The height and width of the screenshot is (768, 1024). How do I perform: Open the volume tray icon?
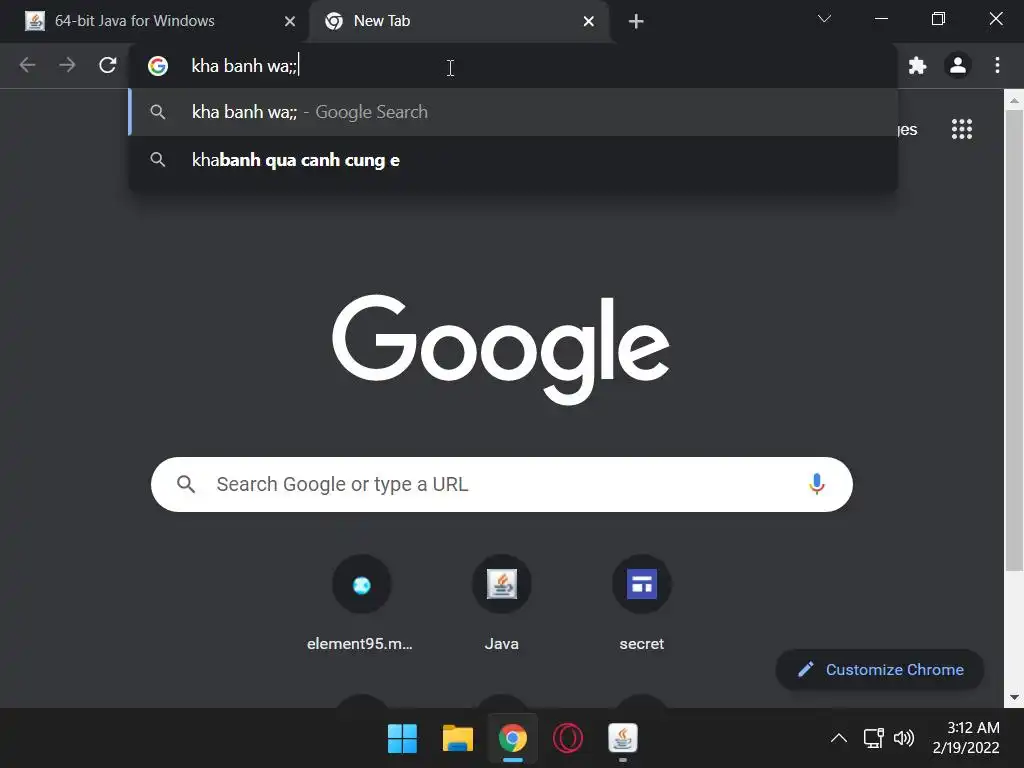(x=904, y=739)
